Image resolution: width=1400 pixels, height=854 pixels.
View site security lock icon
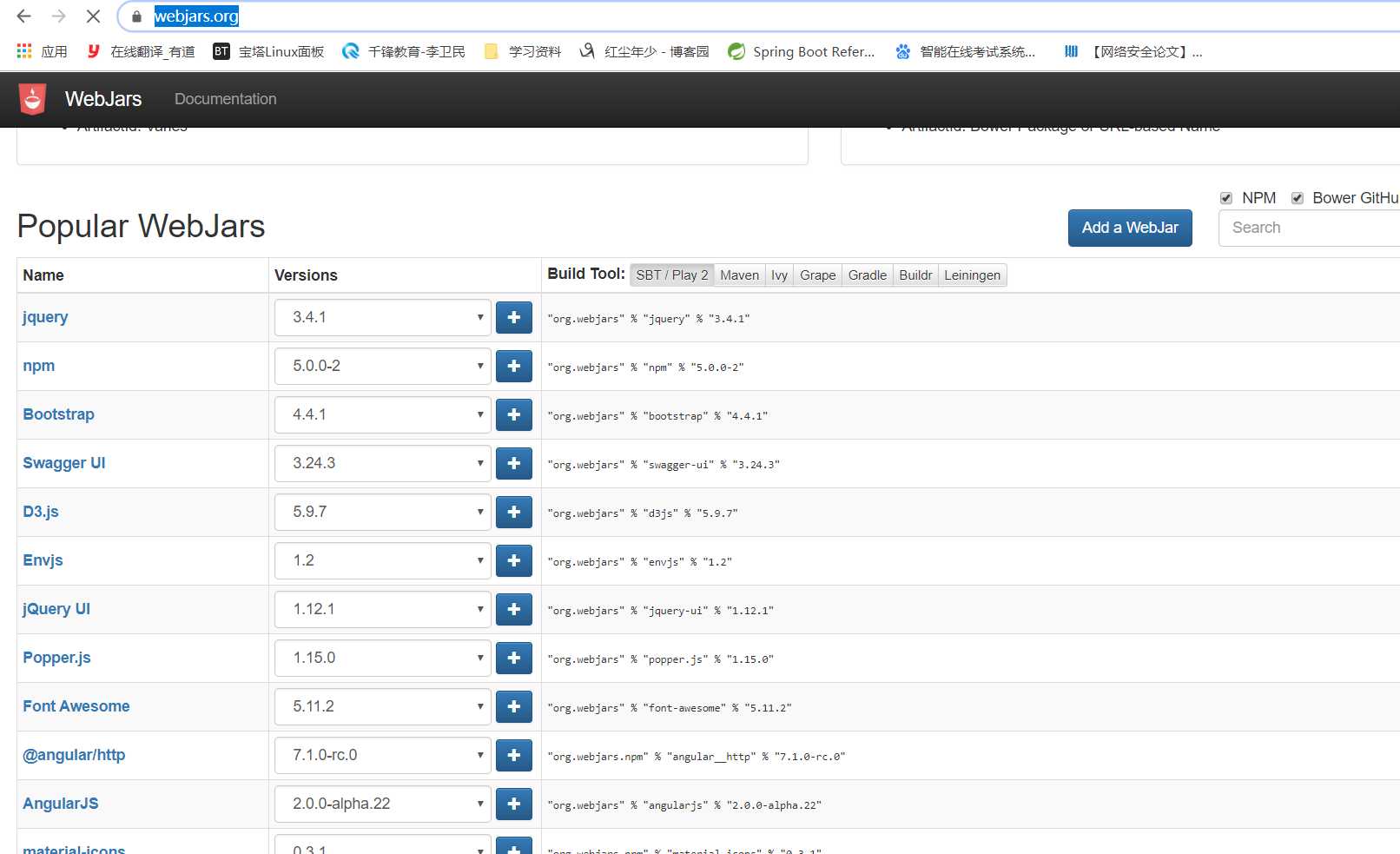point(136,17)
